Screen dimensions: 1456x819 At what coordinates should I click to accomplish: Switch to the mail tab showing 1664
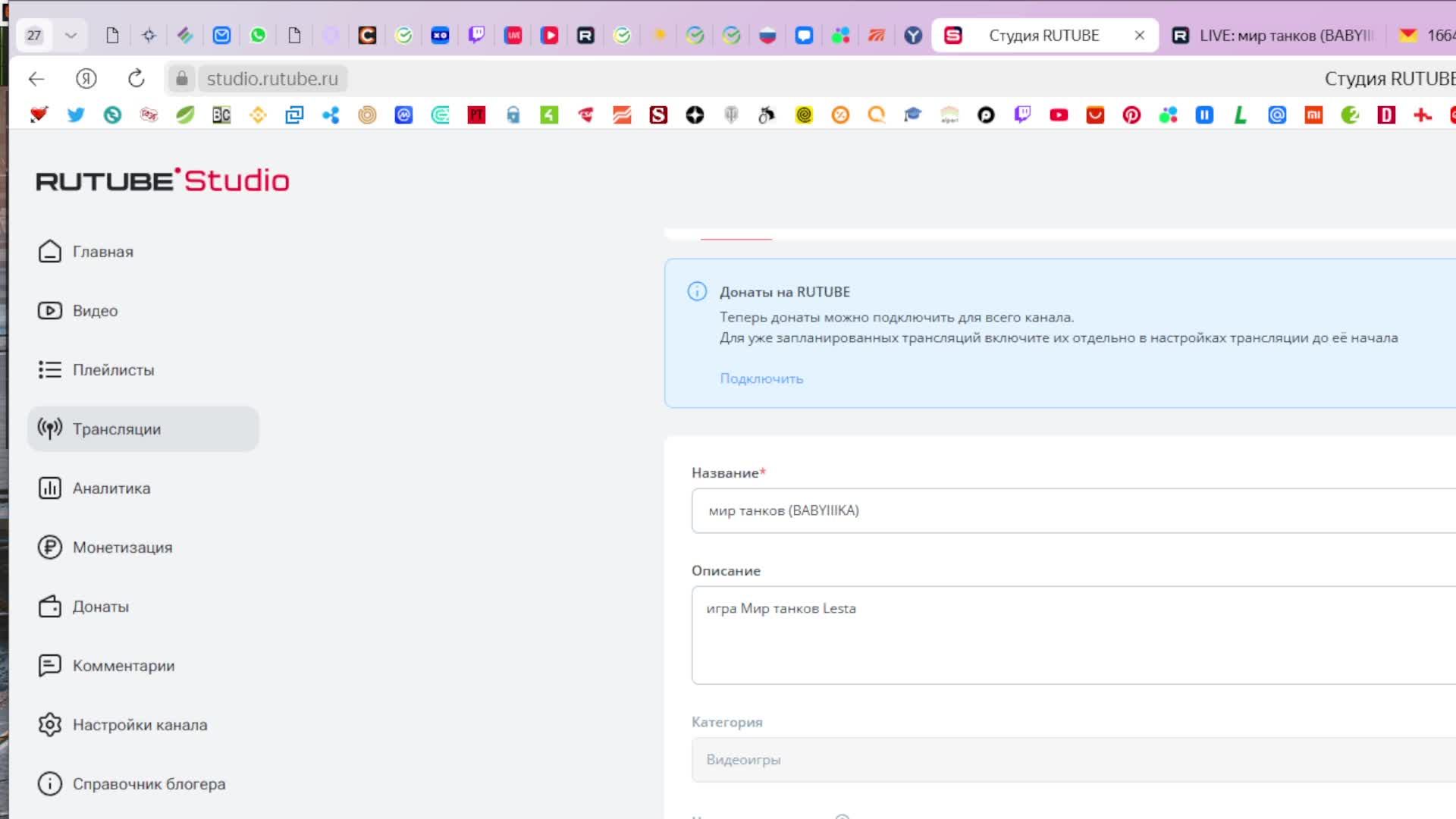point(1426,36)
